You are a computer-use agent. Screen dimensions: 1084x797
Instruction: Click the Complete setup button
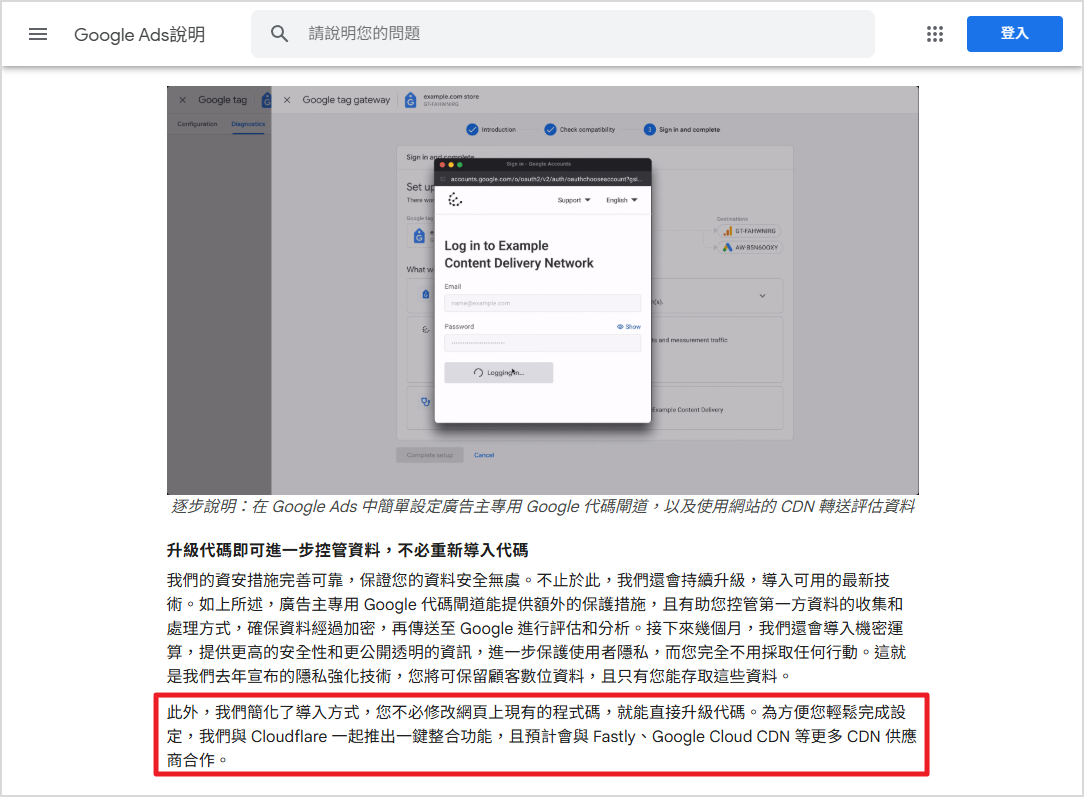[x=430, y=455]
